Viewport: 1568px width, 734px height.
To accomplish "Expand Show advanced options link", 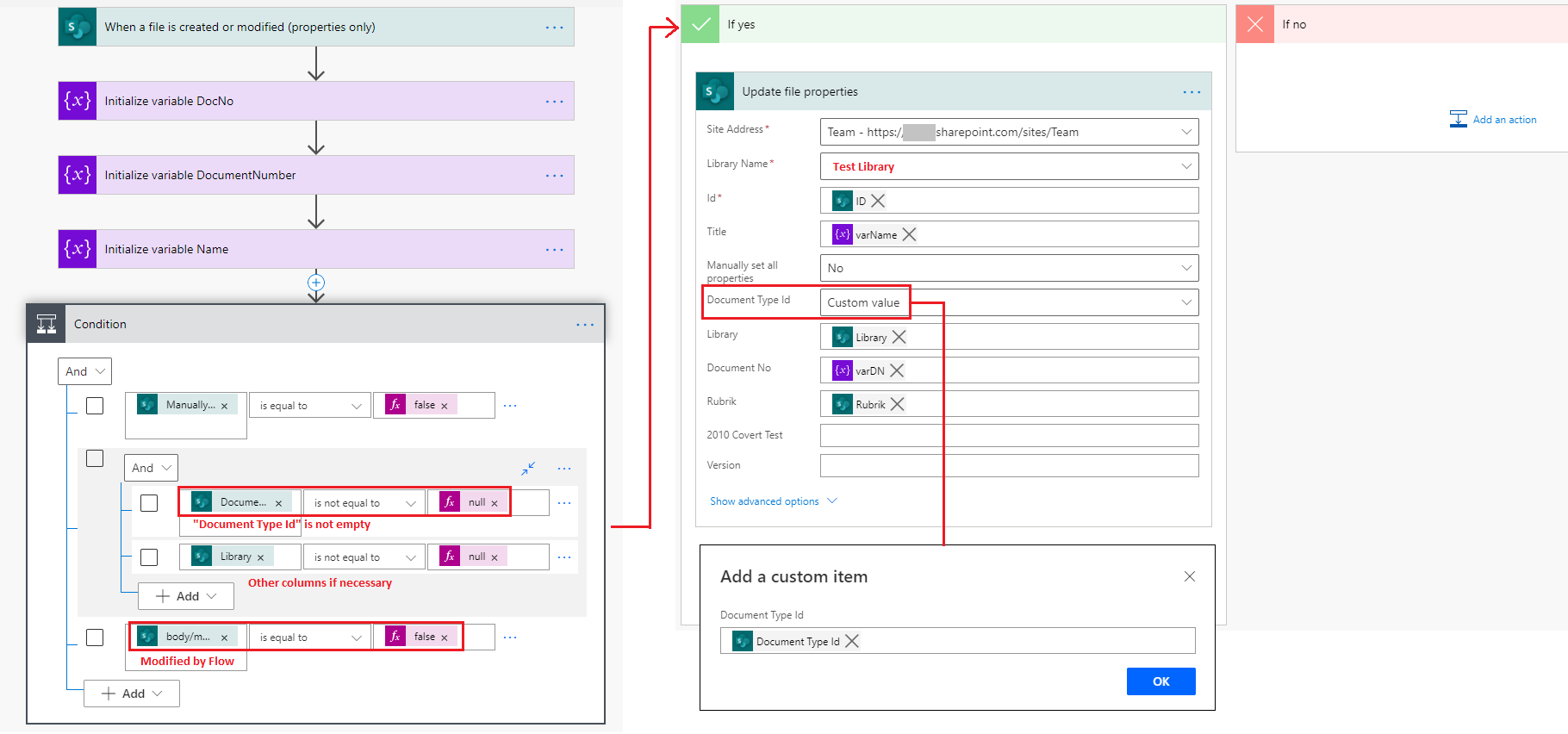I will tap(774, 501).
